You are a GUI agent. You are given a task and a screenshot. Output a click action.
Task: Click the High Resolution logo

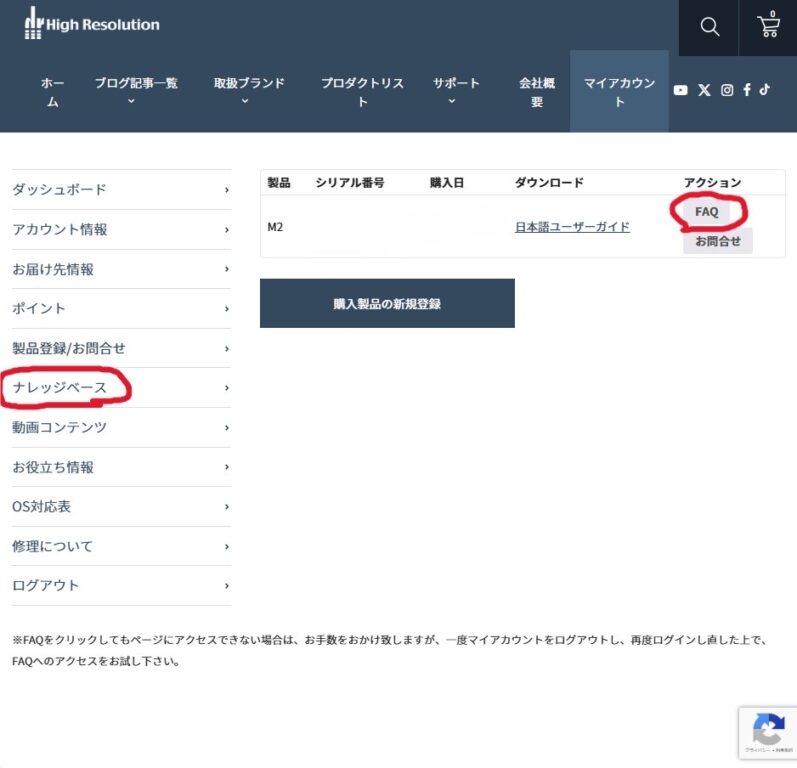coord(92,24)
